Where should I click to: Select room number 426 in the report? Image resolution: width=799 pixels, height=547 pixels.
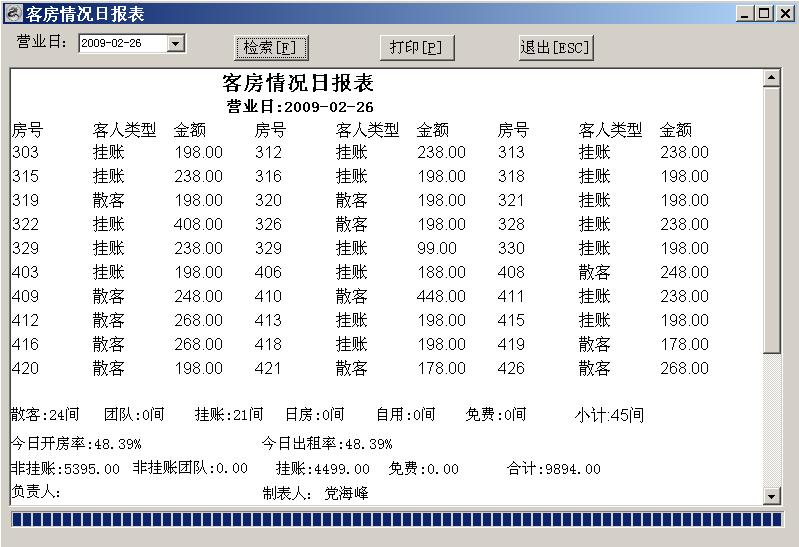point(511,368)
